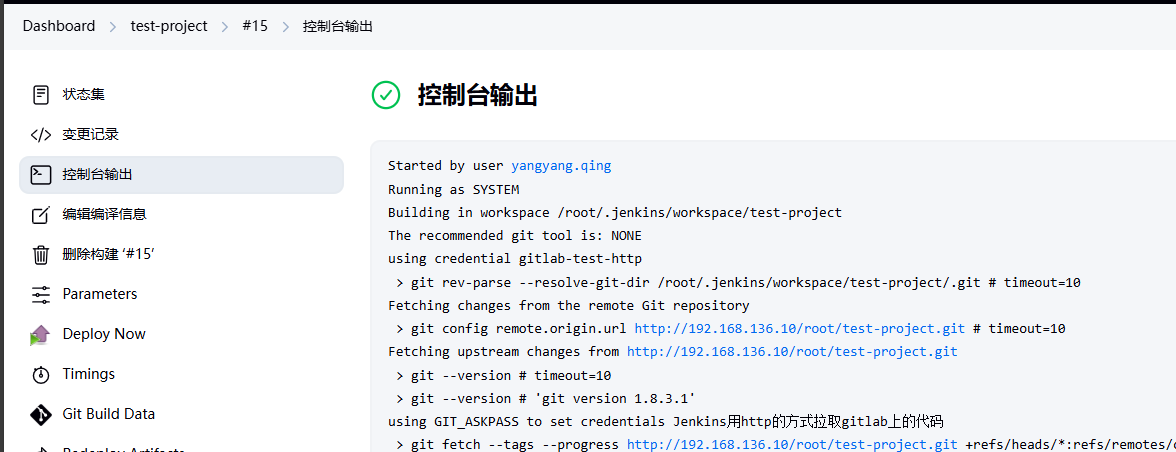Viewport: 1176px width, 452px height.
Task: Click the 控制台输出 page heading
Action: [x=477, y=96]
